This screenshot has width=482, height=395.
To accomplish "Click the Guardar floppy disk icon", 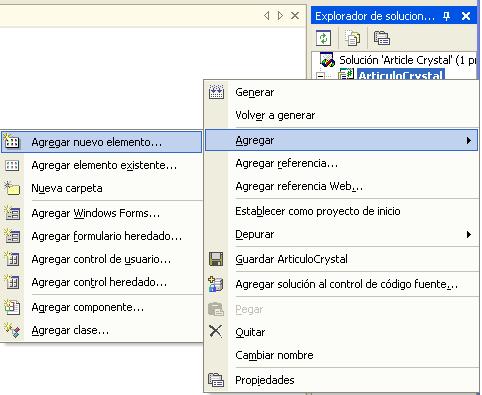I will click(x=216, y=259).
